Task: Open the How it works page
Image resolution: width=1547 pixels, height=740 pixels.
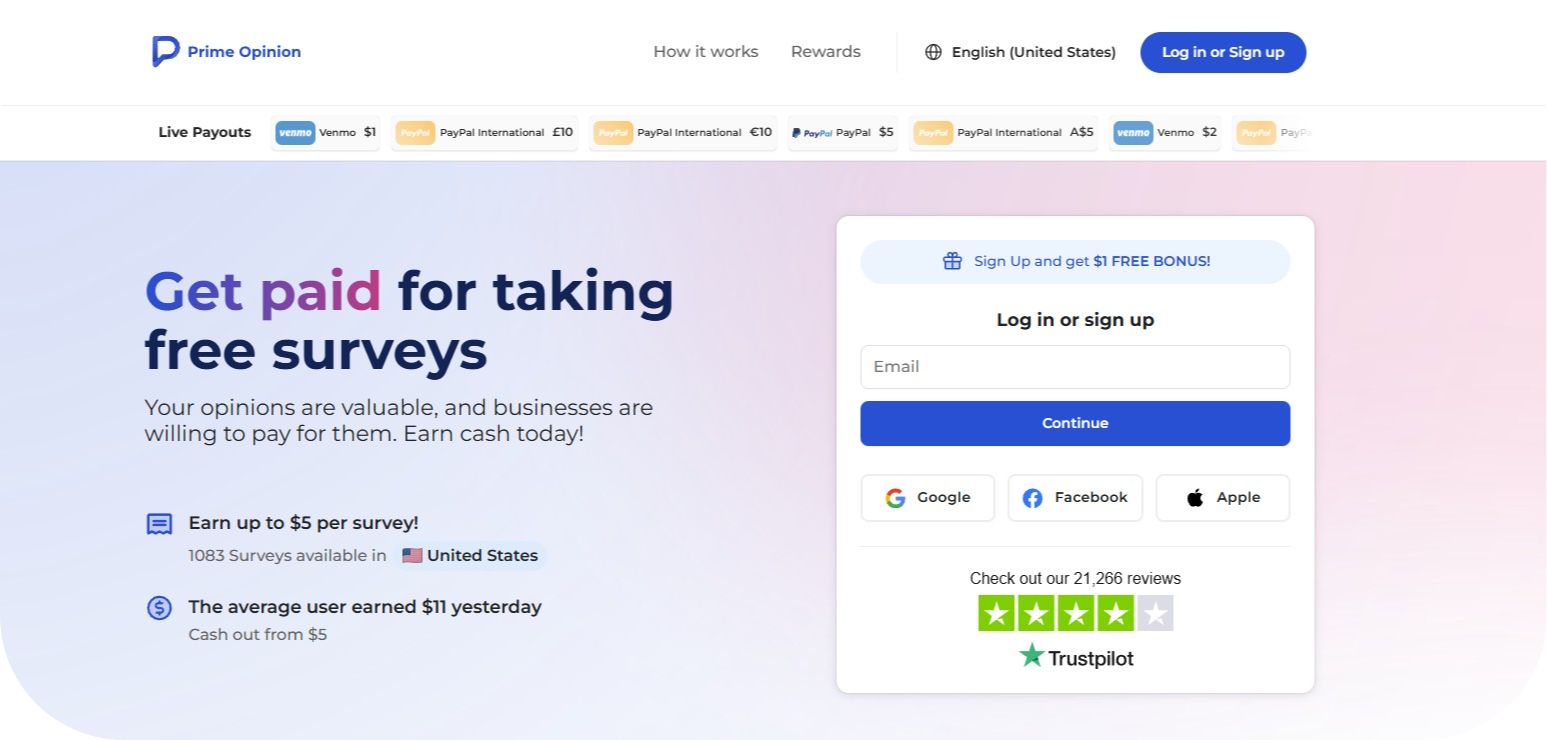Action: coord(705,52)
